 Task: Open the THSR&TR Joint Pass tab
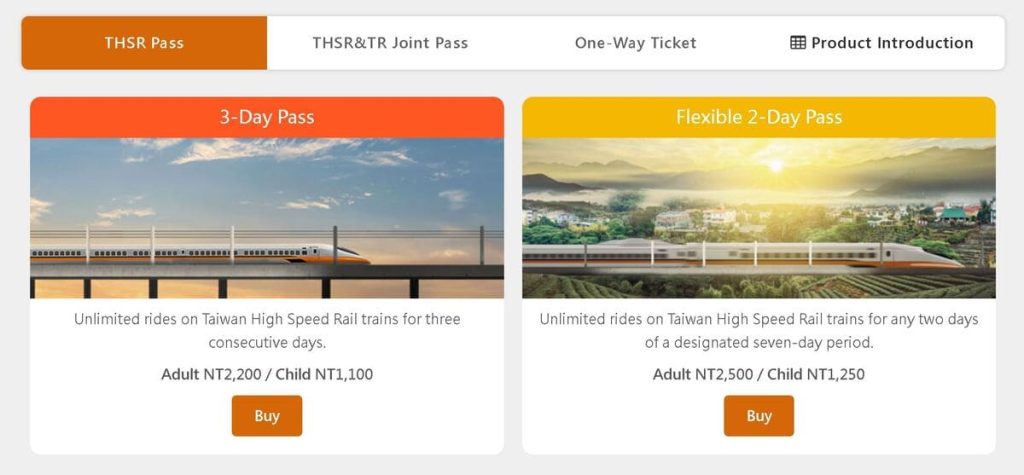coord(390,43)
